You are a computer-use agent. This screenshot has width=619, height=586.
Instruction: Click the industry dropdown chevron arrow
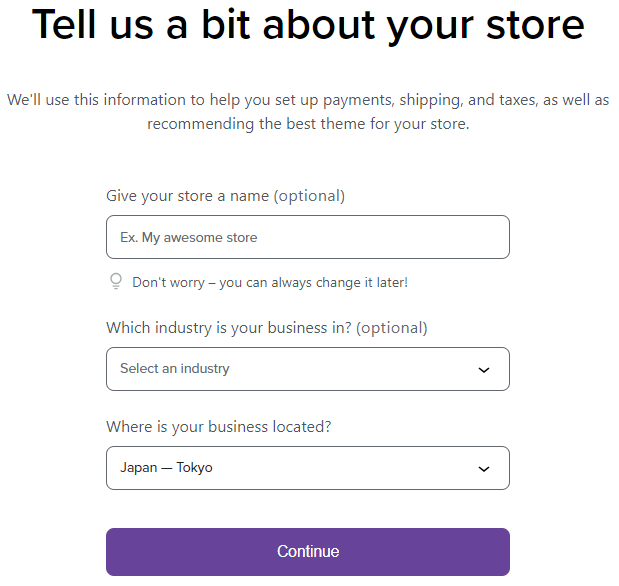484,369
